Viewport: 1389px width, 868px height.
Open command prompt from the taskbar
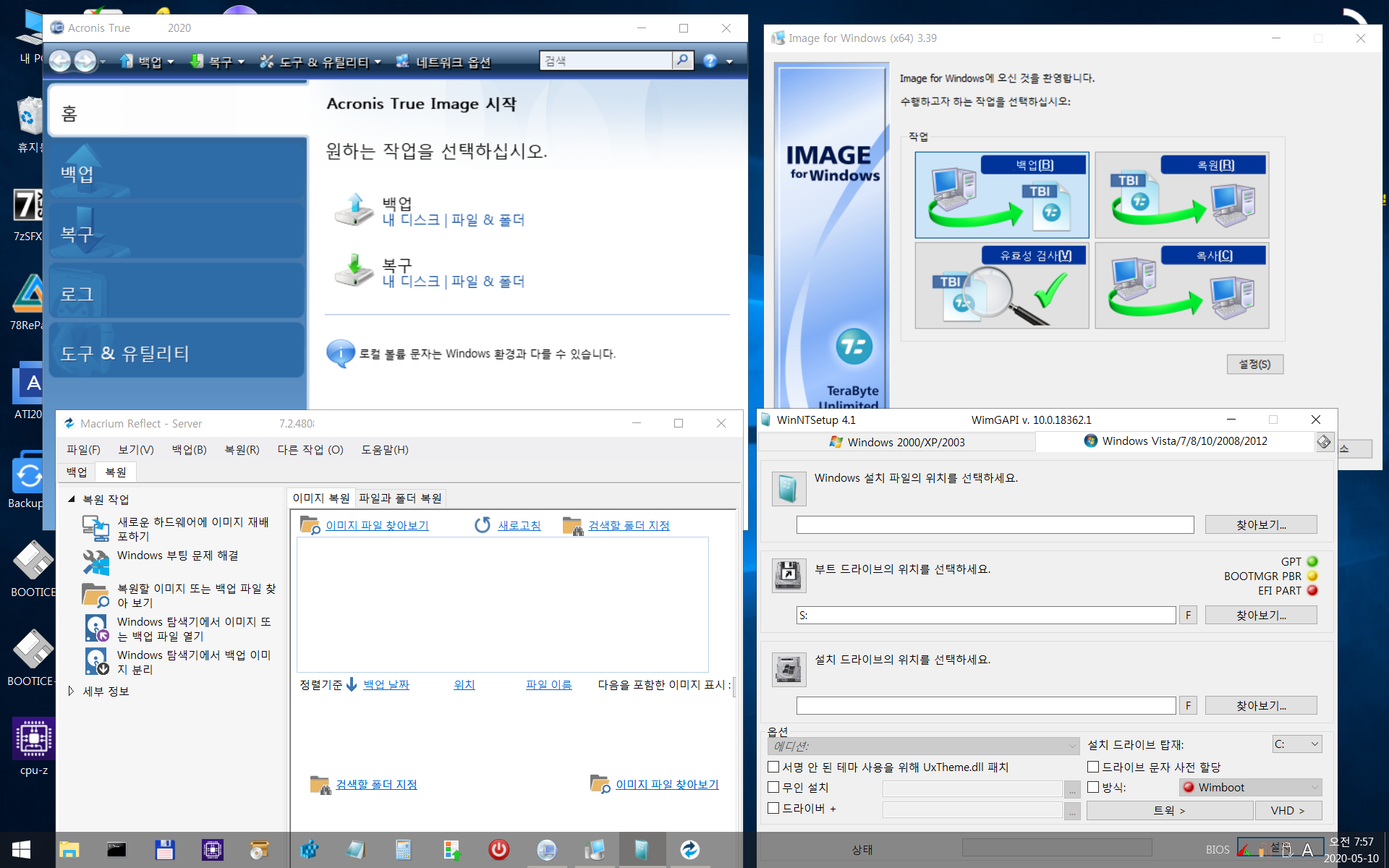[x=116, y=850]
